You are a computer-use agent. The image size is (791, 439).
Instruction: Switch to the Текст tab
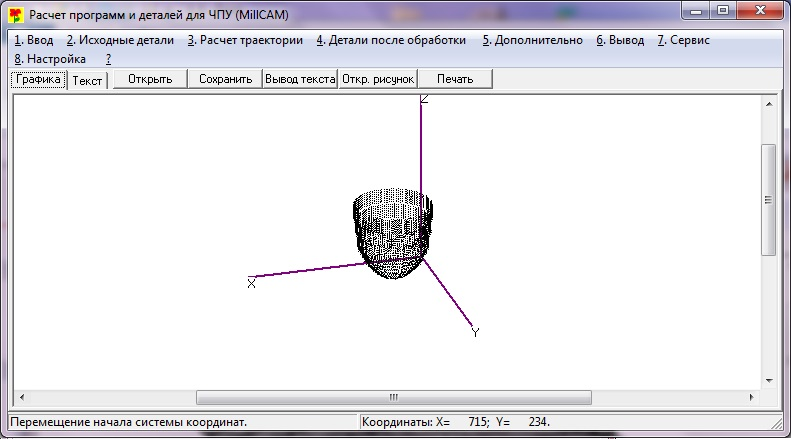tap(87, 81)
